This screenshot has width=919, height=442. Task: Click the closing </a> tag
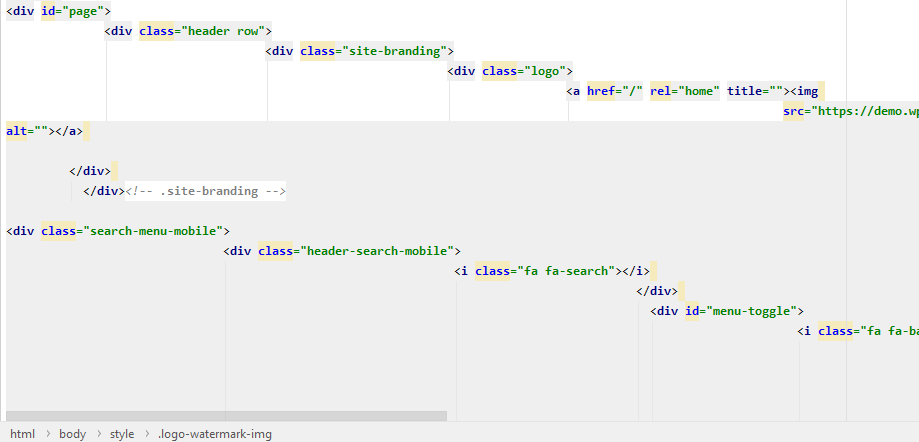70,131
